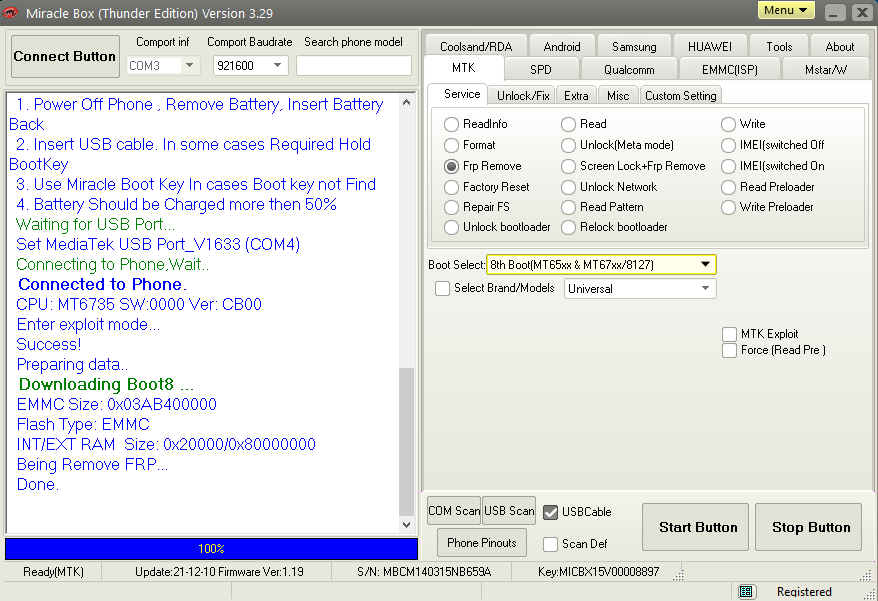
Task: Switch to the Qualcomm tab
Action: [629, 70]
